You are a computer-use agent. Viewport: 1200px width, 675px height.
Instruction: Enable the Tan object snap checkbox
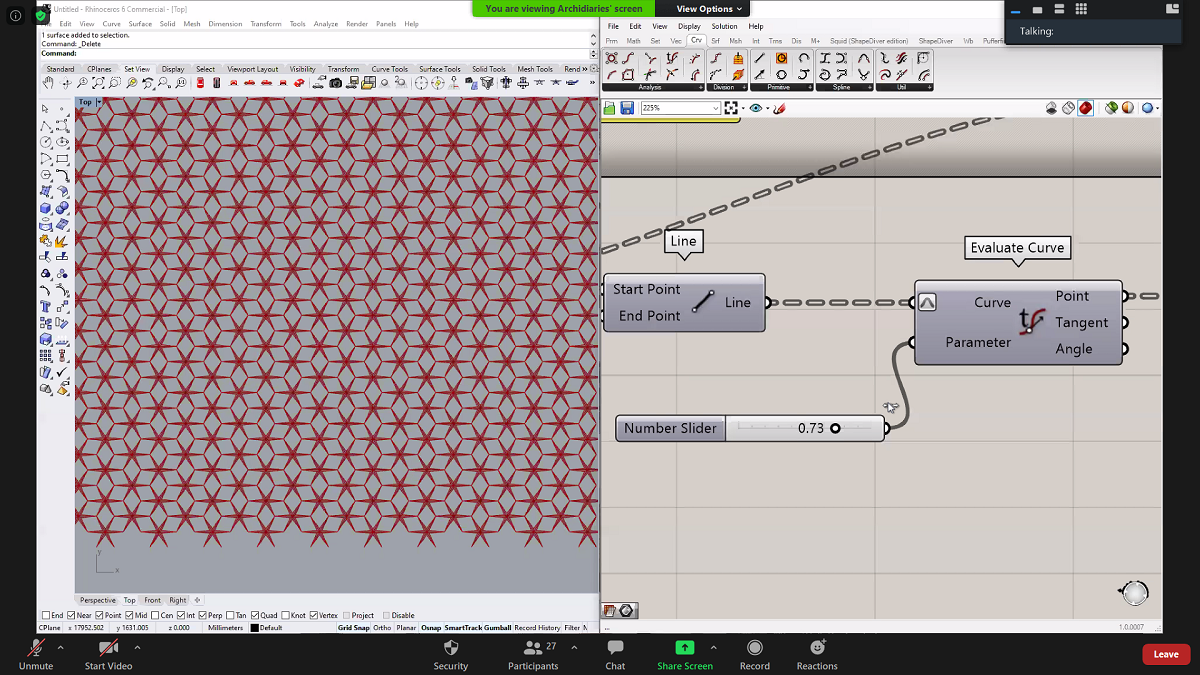pyautogui.click(x=228, y=614)
